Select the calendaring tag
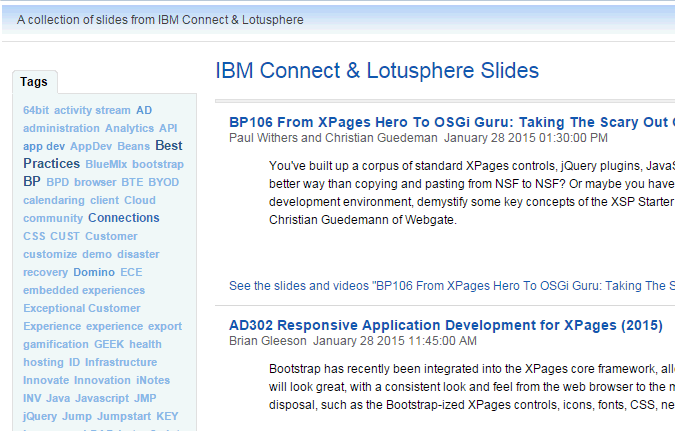 tap(54, 200)
